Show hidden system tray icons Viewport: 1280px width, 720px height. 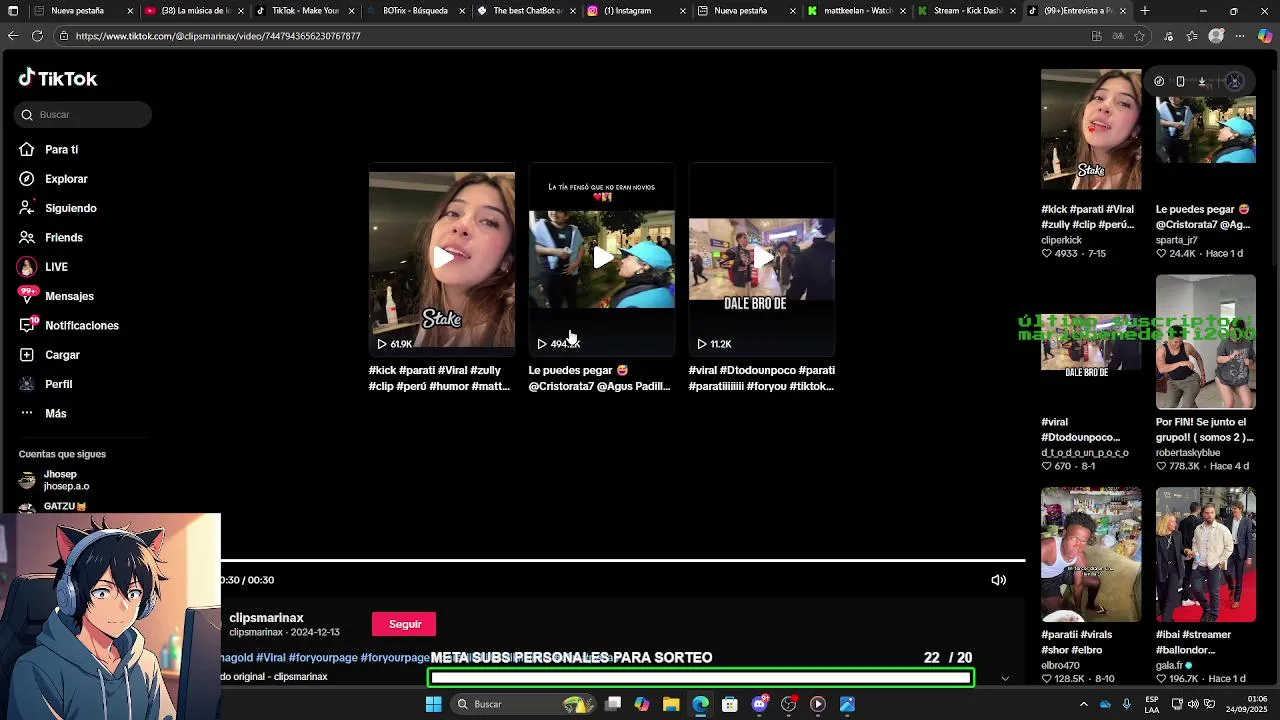tap(1083, 704)
